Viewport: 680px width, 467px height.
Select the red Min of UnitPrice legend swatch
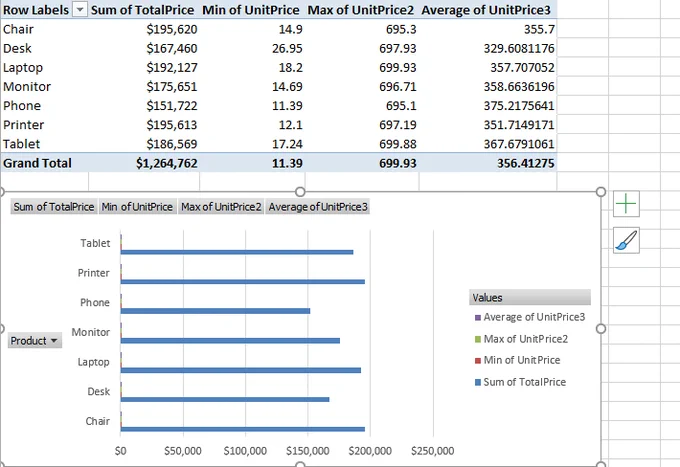point(478,360)
